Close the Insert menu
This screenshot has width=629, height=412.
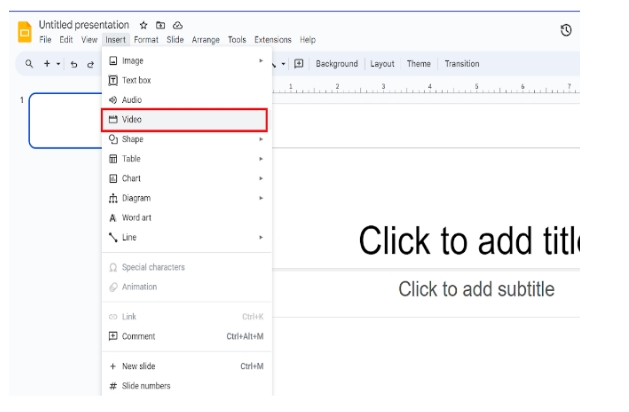116,40
